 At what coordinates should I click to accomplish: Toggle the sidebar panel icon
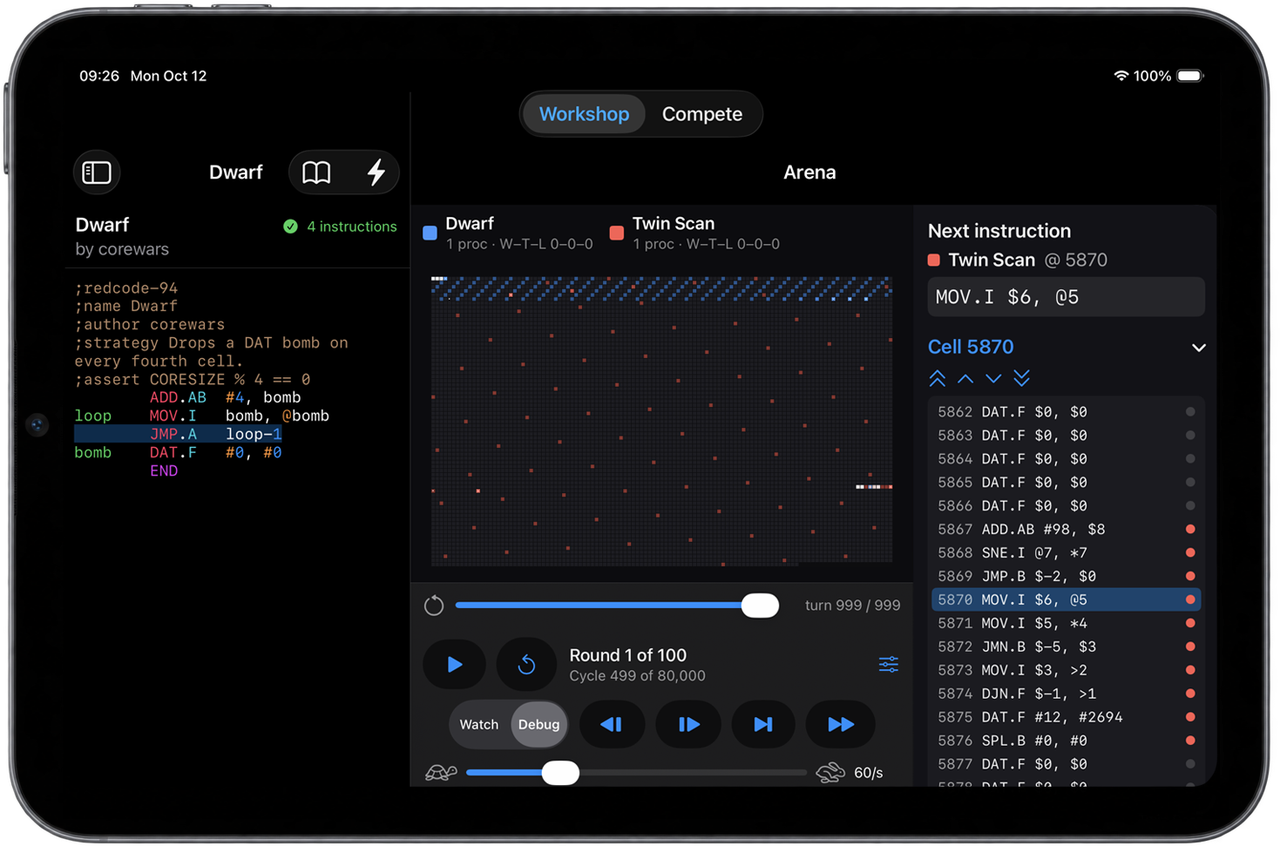pyautogui.click(x=97, y=172)
